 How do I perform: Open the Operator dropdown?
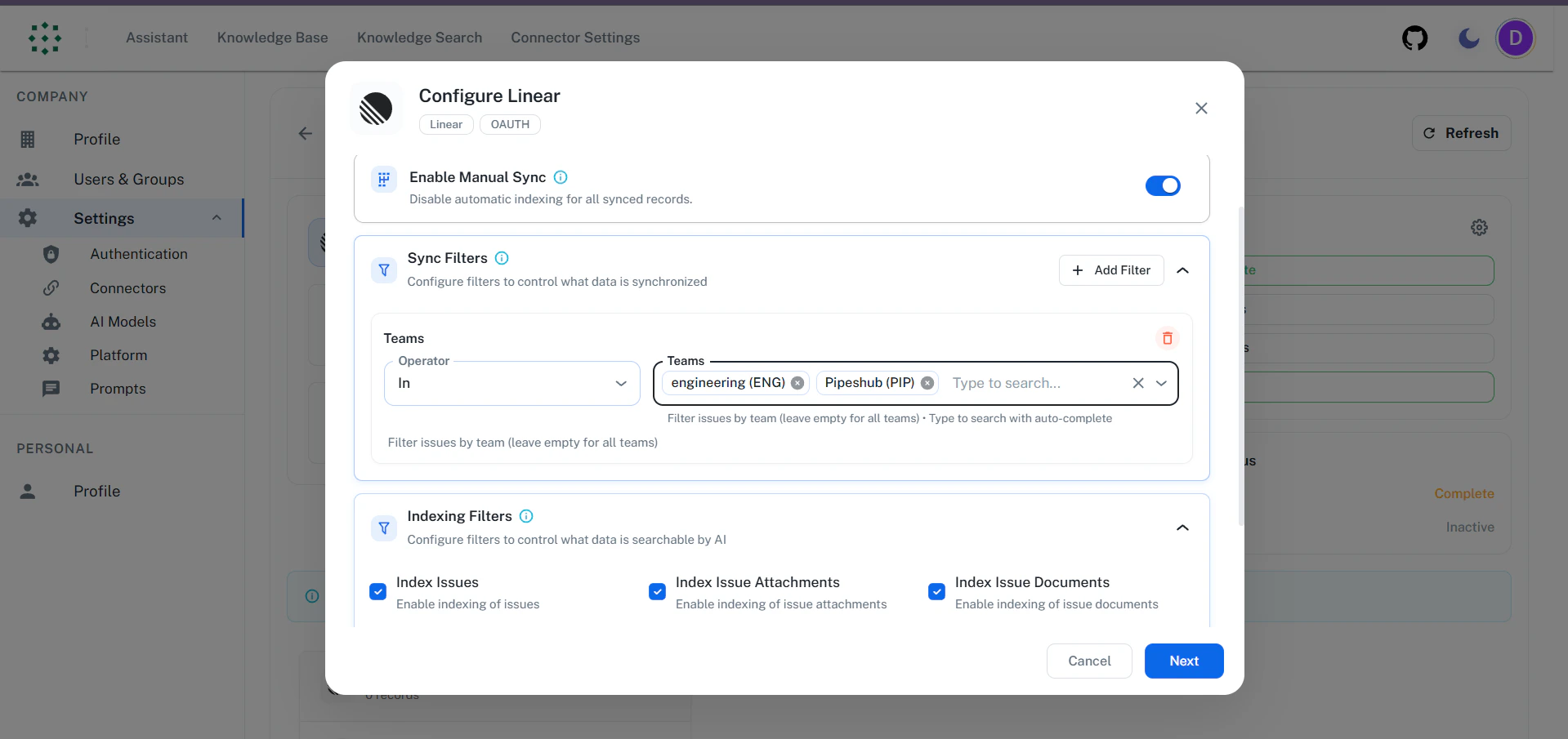tap(512, 383)
